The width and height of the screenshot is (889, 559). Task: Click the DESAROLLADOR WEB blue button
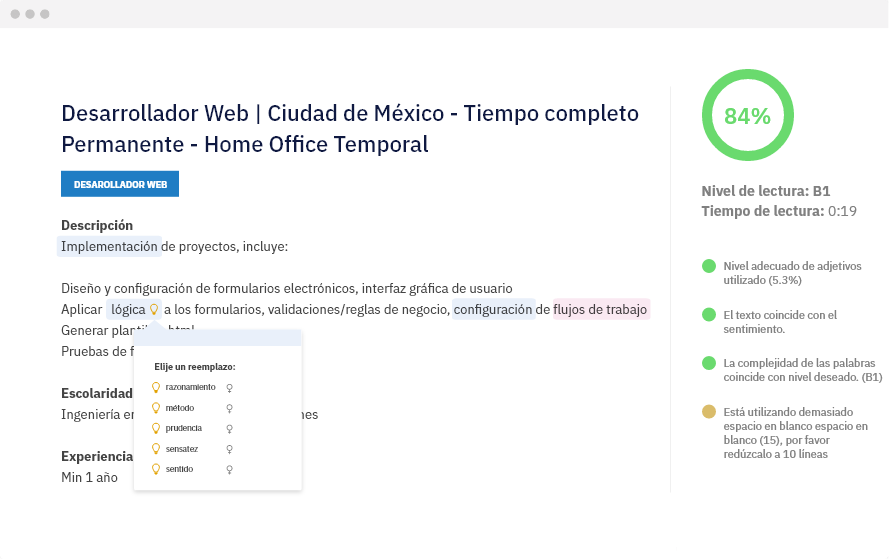[x=120, y=184]
